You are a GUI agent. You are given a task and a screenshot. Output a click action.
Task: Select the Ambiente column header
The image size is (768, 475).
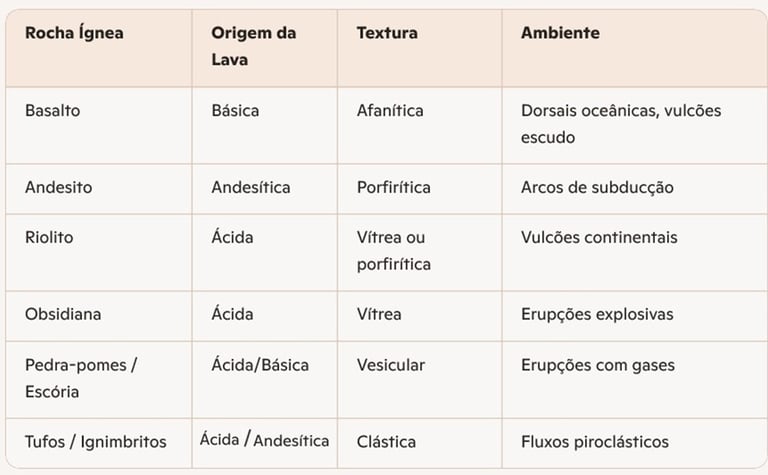pos(560,33)
